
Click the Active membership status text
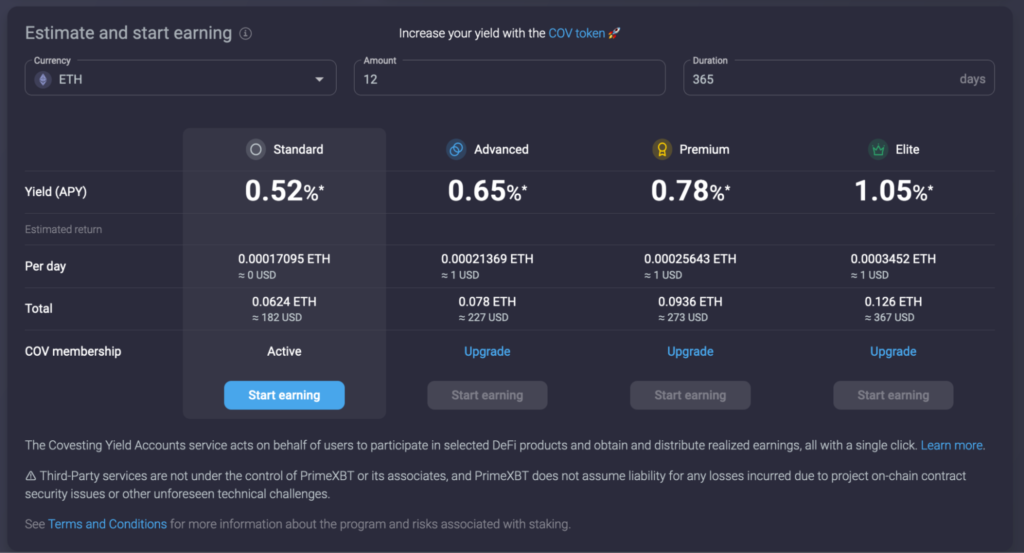[x=284, y=351]
